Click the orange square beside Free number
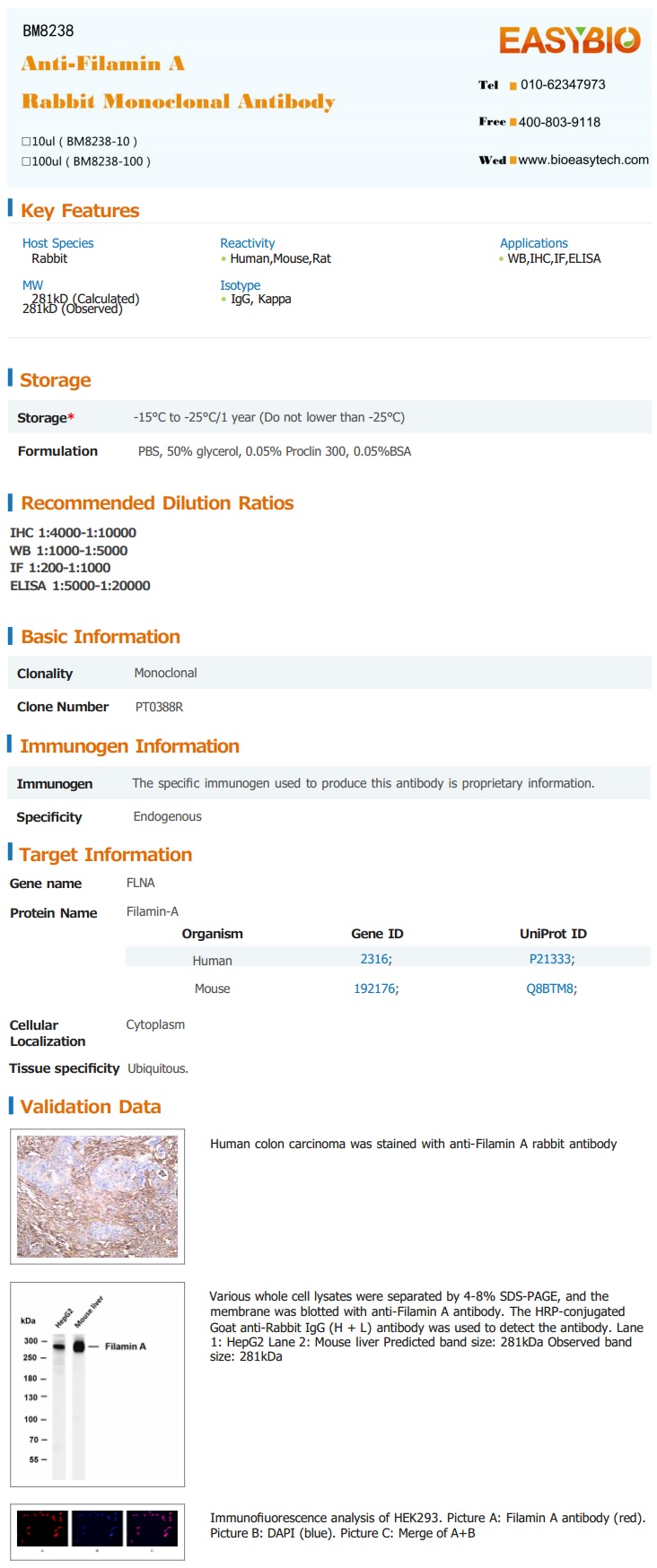 coord(512,122)
